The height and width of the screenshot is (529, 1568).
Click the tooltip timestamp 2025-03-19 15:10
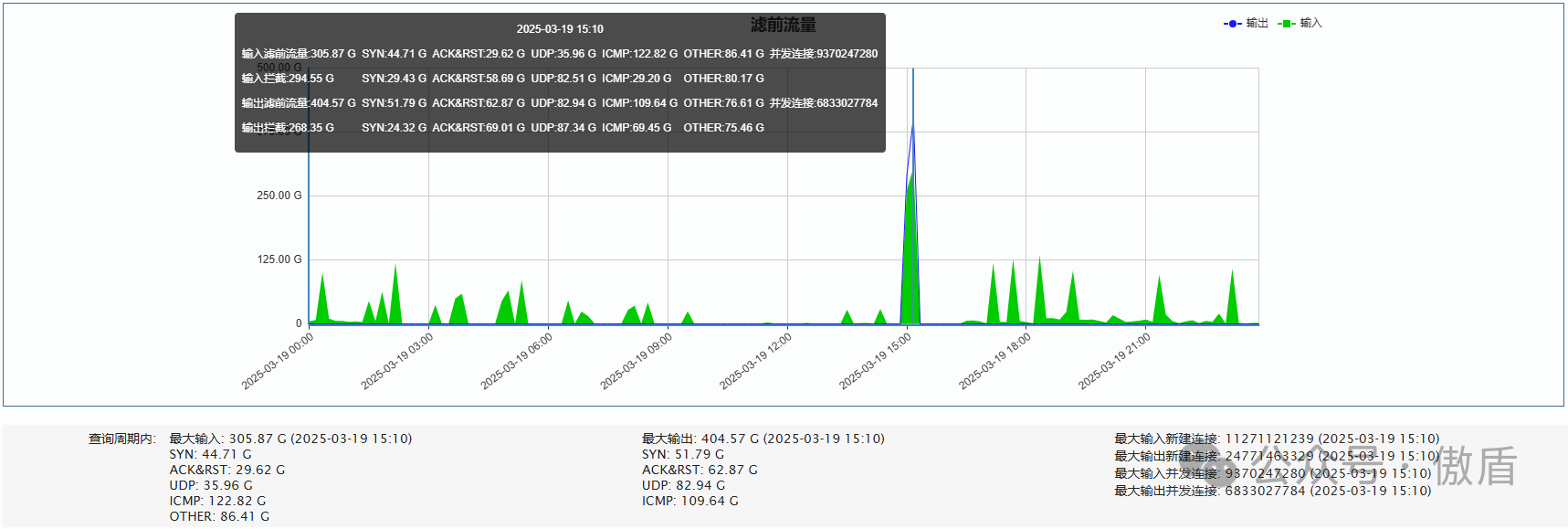(x=559, y=29)
